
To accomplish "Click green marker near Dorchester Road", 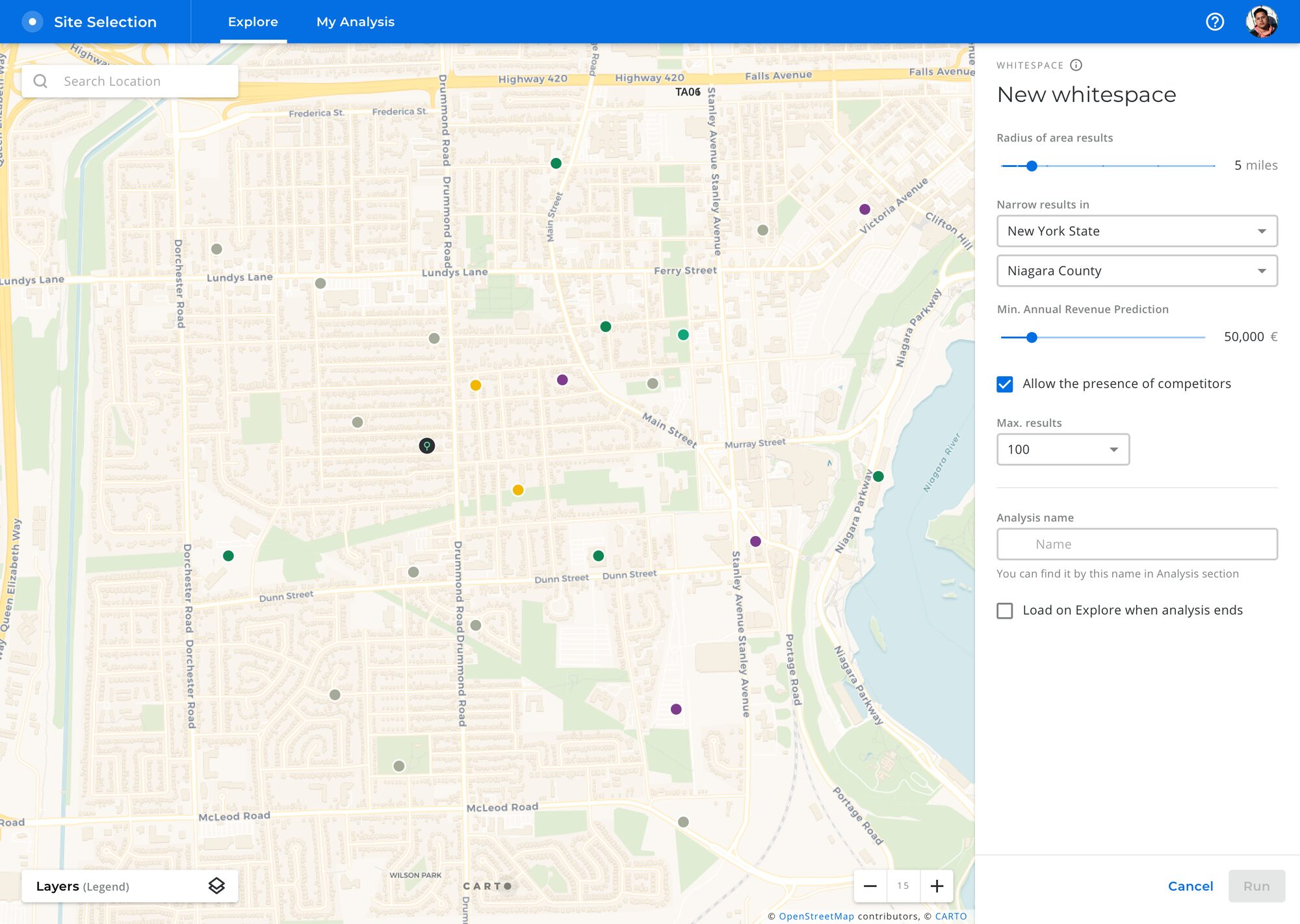I will coord(228,556).
